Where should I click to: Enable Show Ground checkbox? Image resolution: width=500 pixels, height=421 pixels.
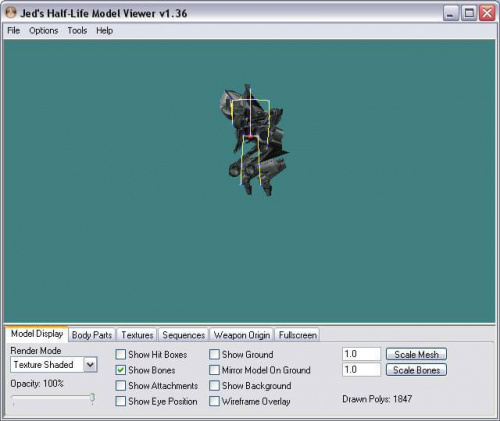pyautogui.click(x=214, y=354)
